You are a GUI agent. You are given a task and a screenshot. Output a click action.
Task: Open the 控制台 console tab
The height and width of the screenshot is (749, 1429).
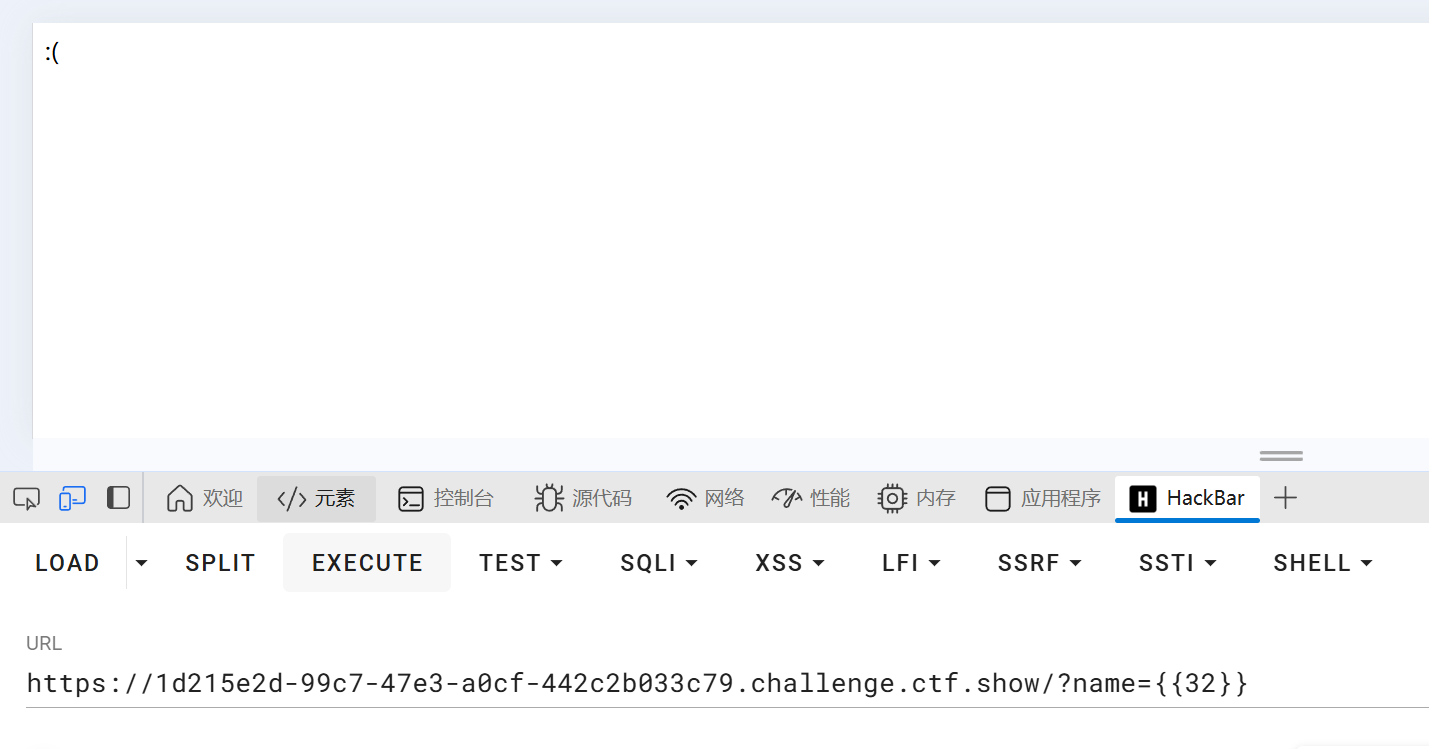click(x=446, y=498)
